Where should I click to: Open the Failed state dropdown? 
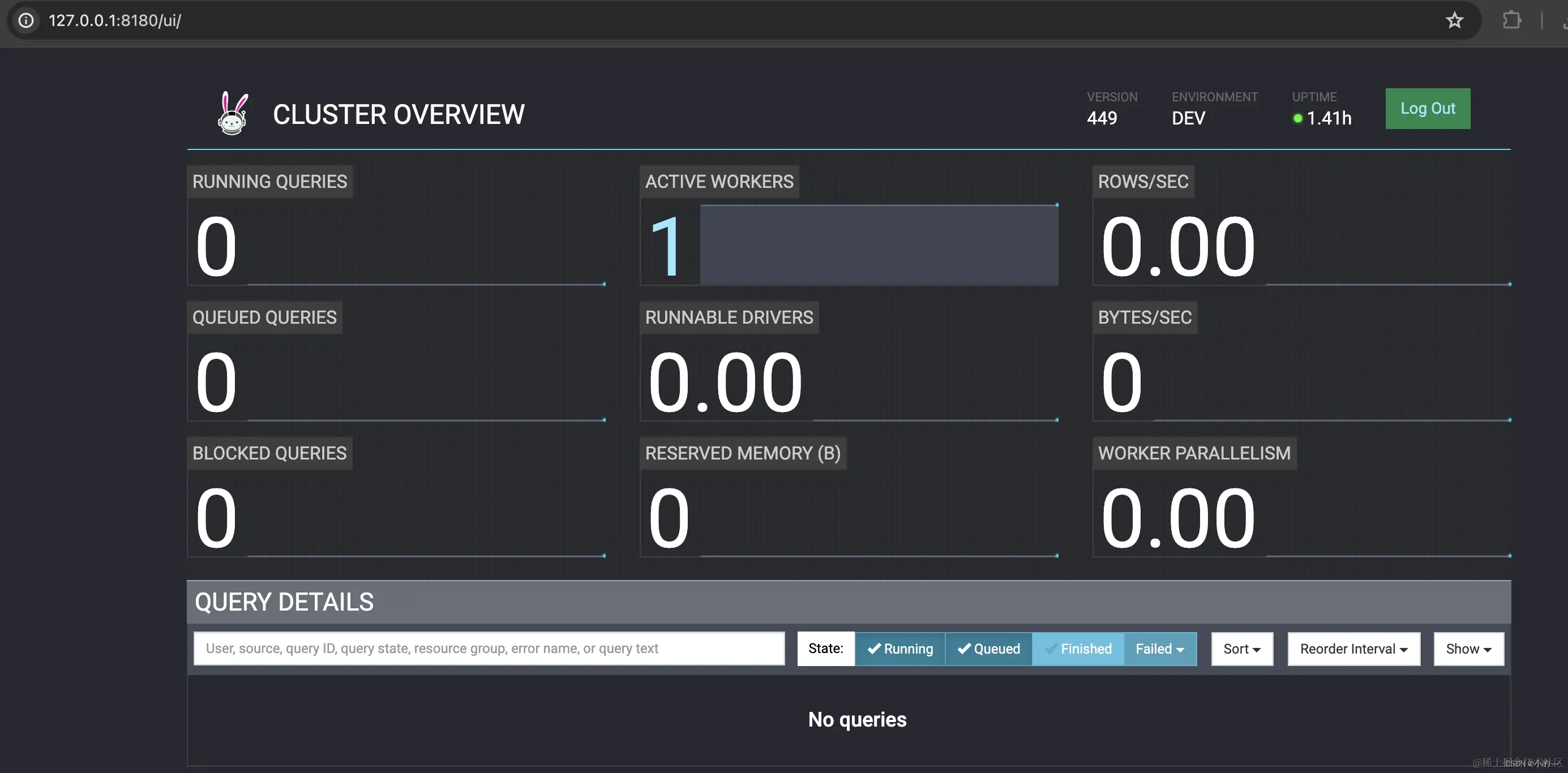(x=1159, y=649)
